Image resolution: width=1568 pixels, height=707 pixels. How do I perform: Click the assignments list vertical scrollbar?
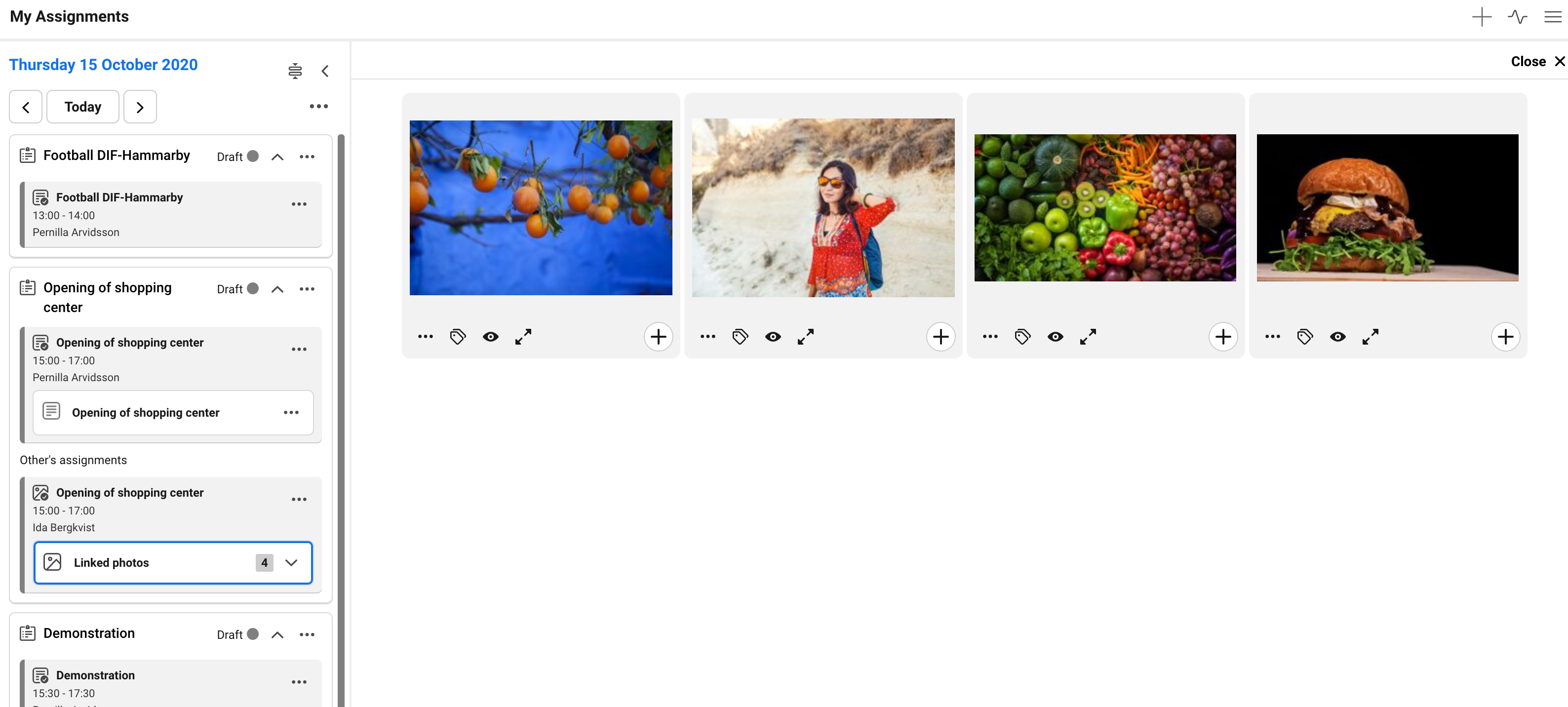click(x=341, y=420)
